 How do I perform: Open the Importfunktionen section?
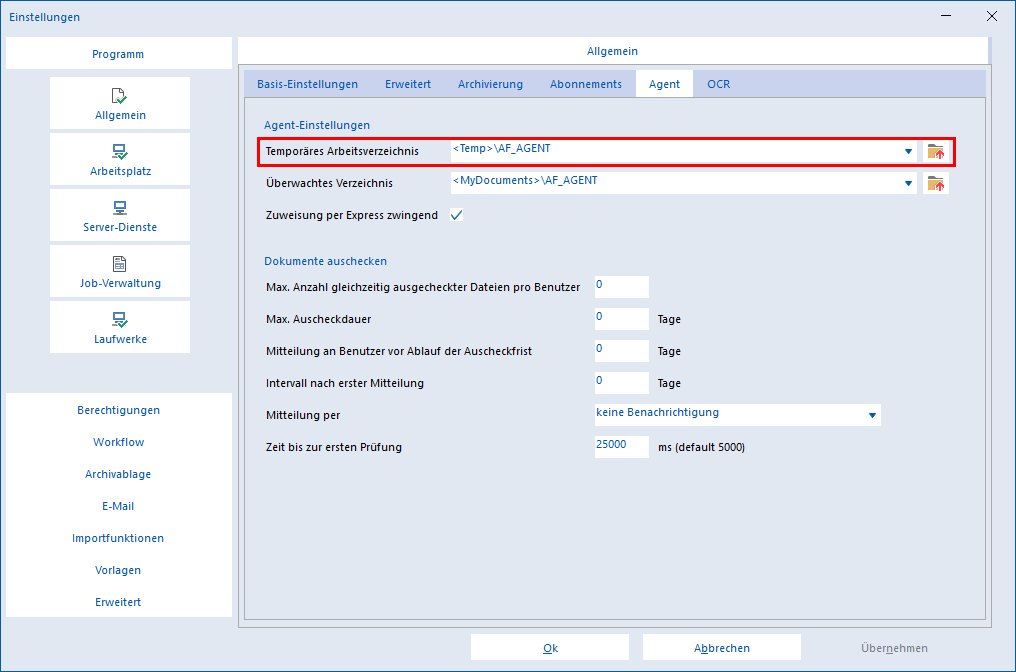click(119, 538)
